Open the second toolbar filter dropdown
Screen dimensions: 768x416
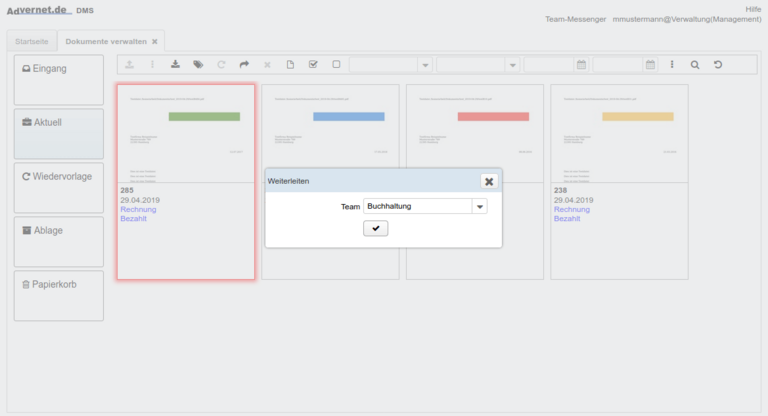click(x=512, y=65)
